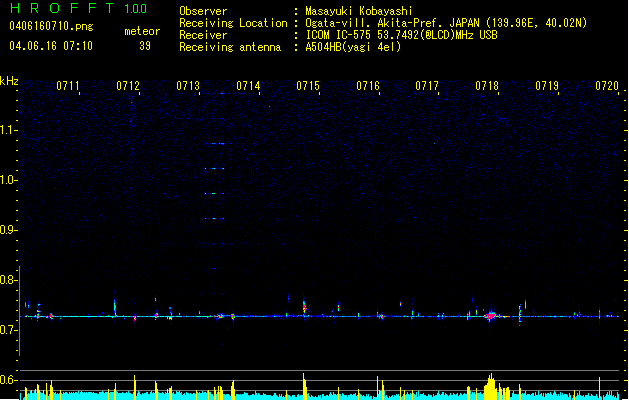The width and height of the screenshot is (629, 400).
Task: Click the Receiving antenna label
Action: [230, 47]
